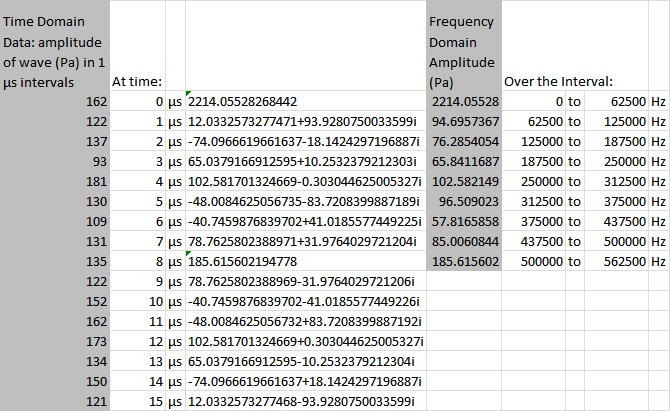The width and height of the screenshot is (670, 411).
Task: Select time domain value 130
Action: pyautogui.click(x=55, y=201)
